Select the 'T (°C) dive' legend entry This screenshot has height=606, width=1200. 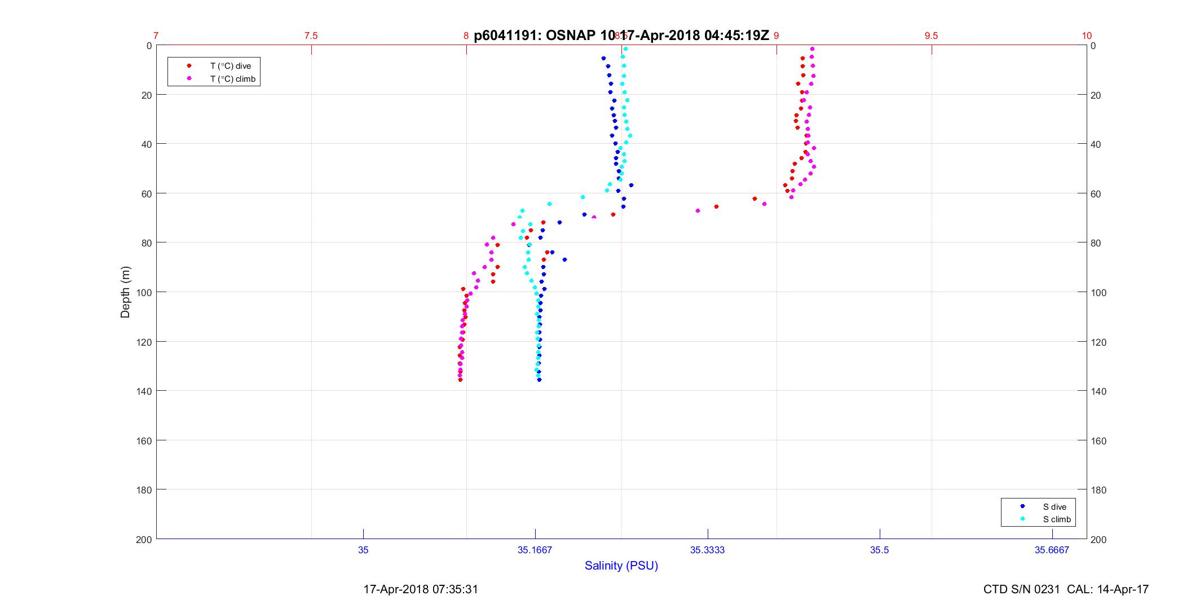(230, 65)
